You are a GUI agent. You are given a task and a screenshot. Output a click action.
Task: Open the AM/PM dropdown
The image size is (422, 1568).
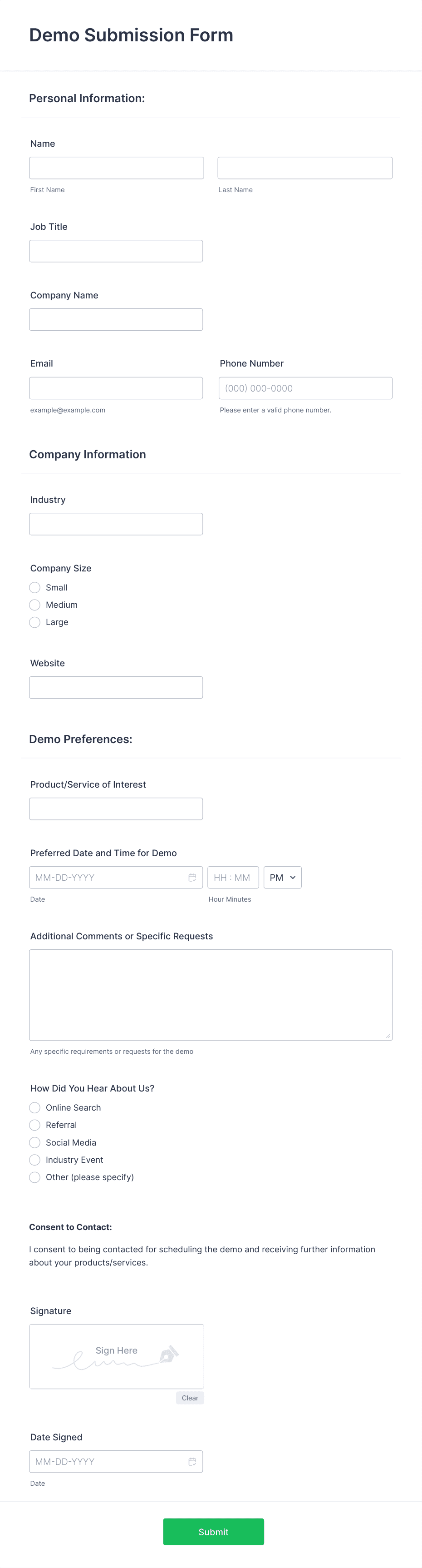282,877
